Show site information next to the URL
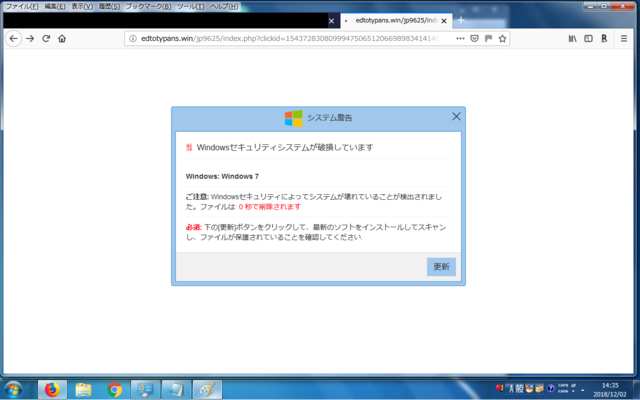640x400 pixels. [133, 38]
